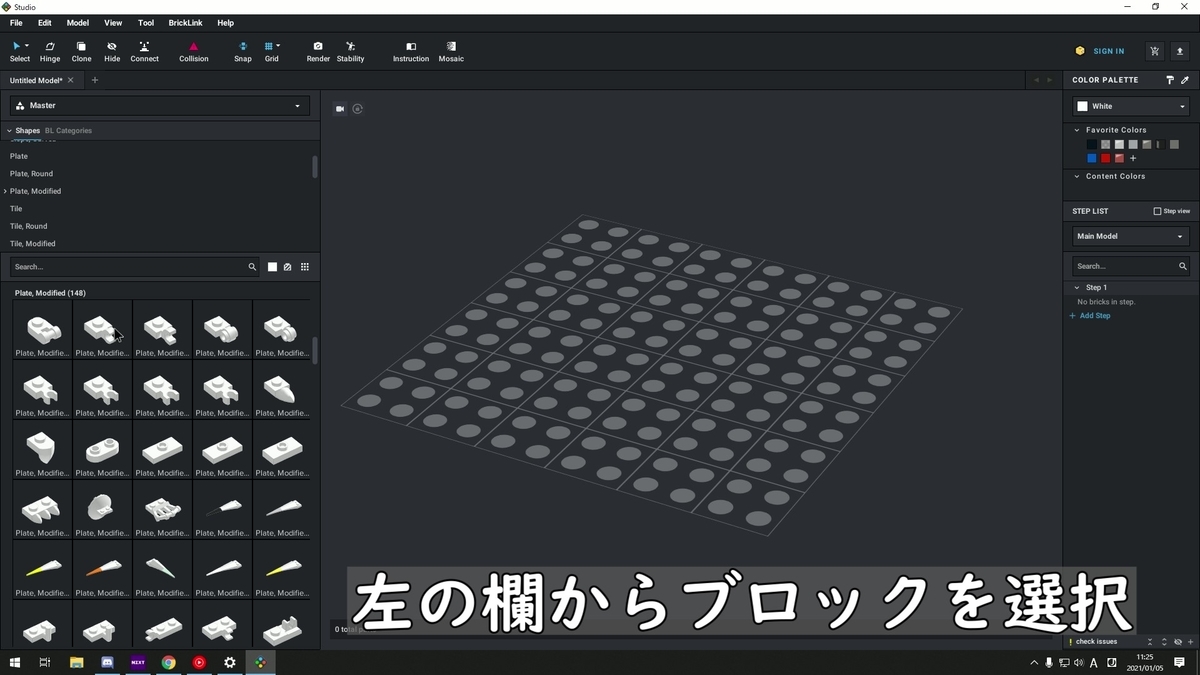Viewport: 1200px width, 675px height.
Task: Select the first Plate, Modified part thumbnail
Action: (43, 331)
